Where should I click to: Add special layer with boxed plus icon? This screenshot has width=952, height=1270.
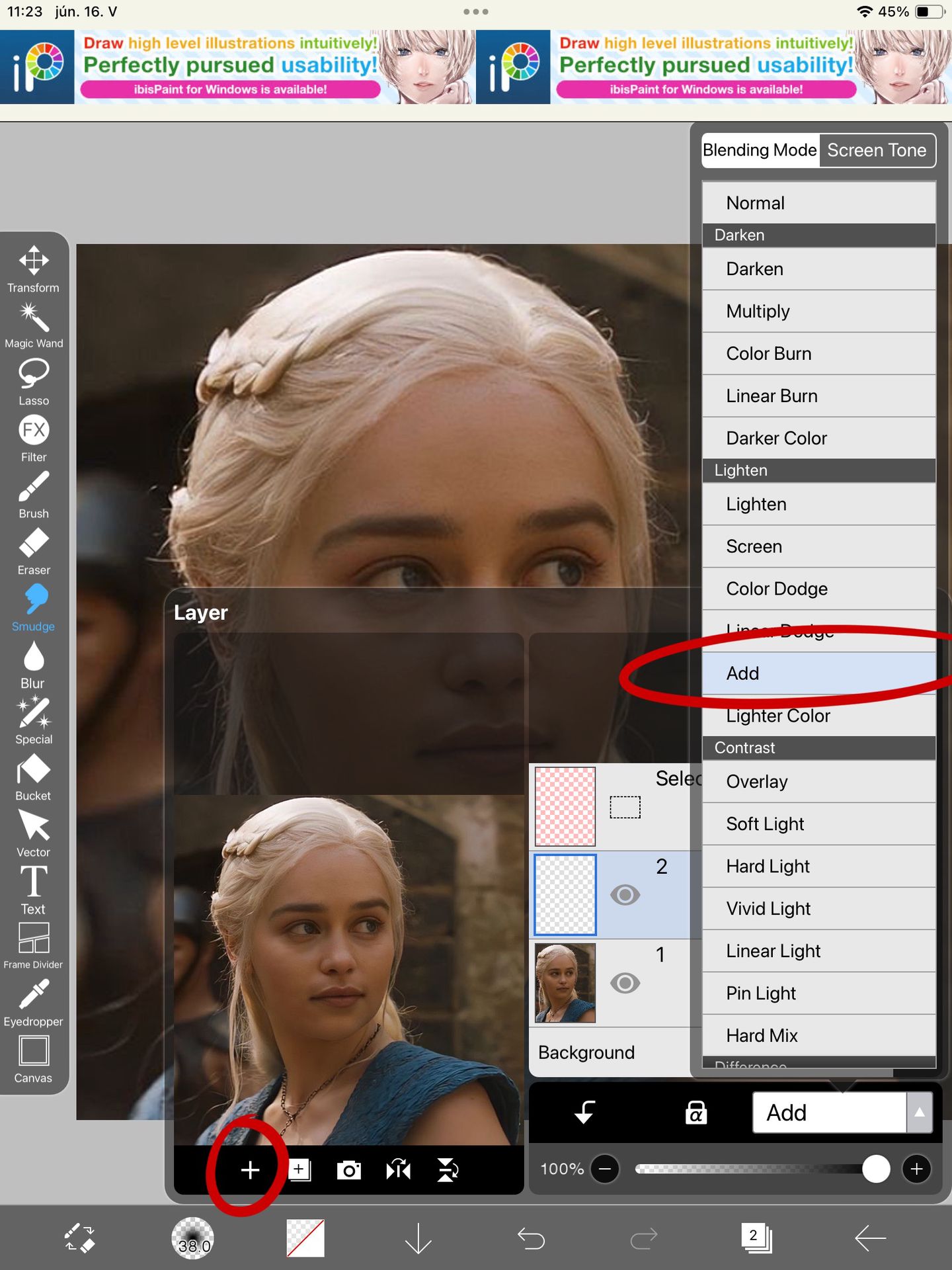[299, 1169]
